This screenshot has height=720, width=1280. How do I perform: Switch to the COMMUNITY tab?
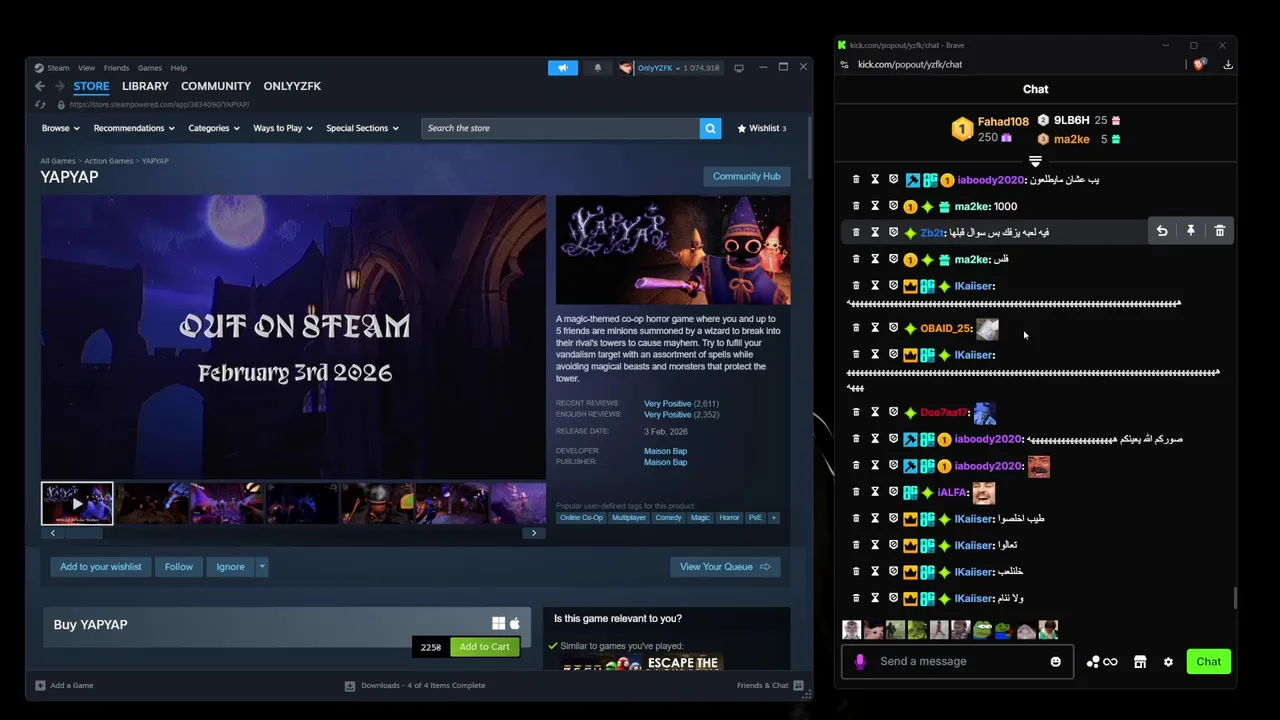click(216, 86)
